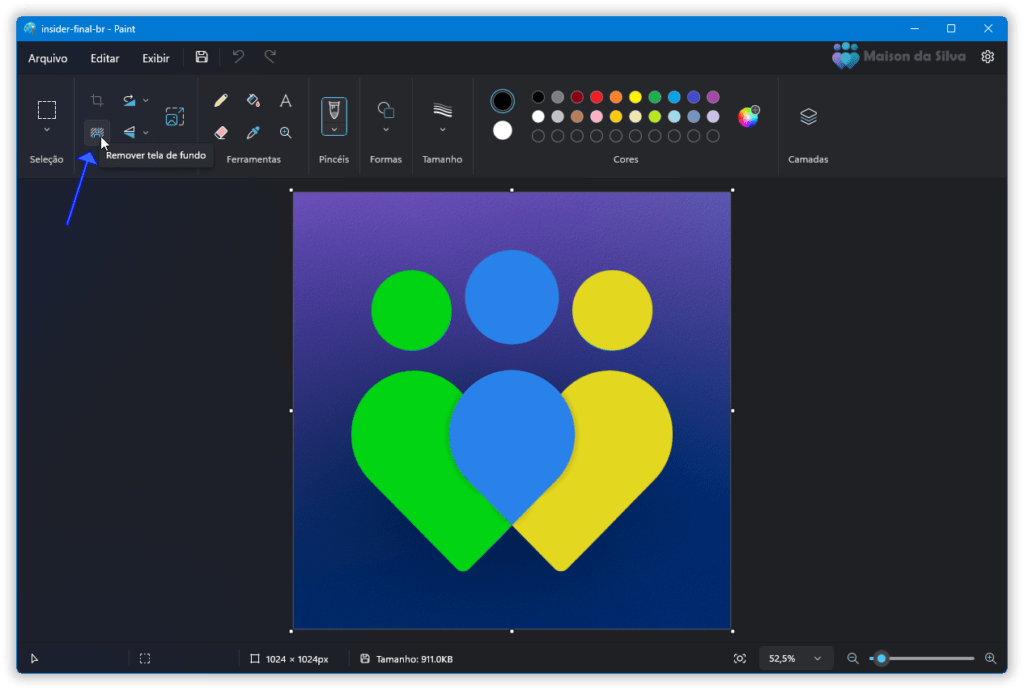The width and height of the screenshot is (1024, 690).
Task: Pick the red color swatch
Action: coord(596,97)
